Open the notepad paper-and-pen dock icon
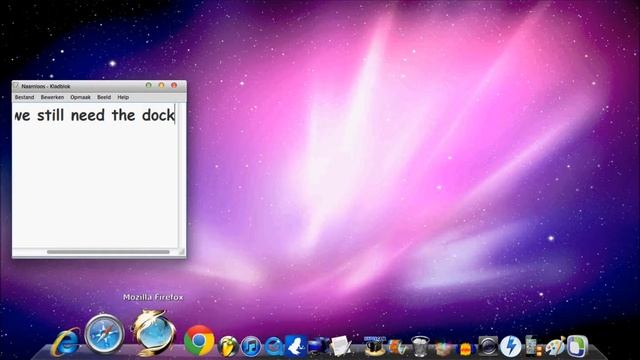Screen dimensions: 640x360 (340, 346)
